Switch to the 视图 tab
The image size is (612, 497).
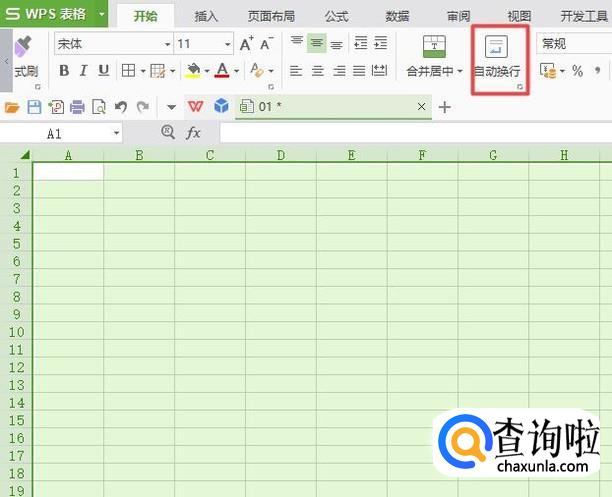[519, 16]
